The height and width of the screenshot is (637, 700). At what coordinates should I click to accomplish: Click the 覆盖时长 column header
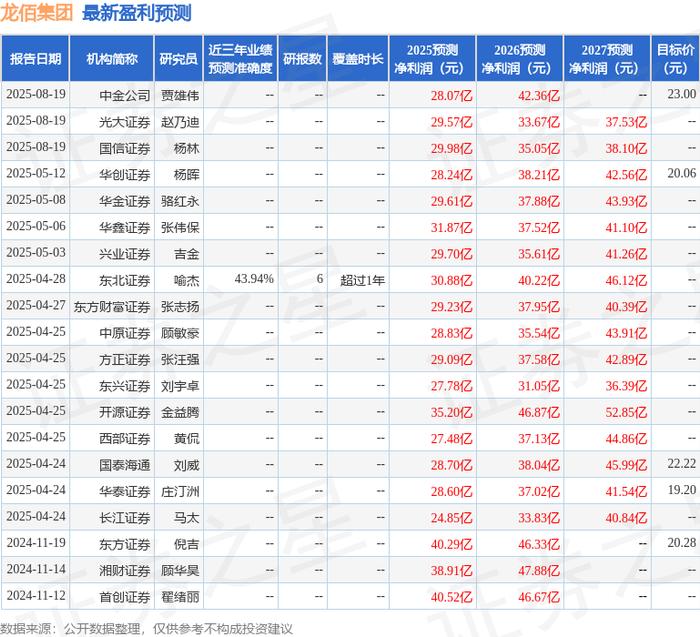click(358, 59)
